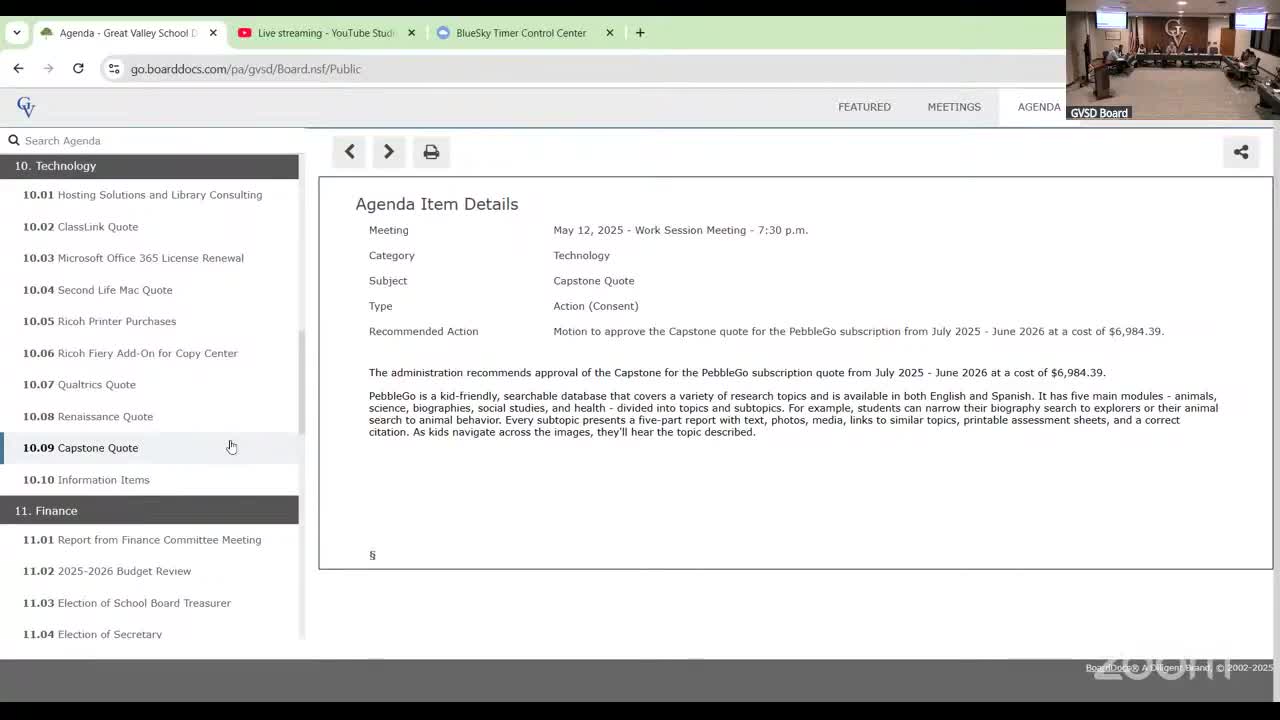Open the tab search dropdown arrow

click(x=17, y=33)
